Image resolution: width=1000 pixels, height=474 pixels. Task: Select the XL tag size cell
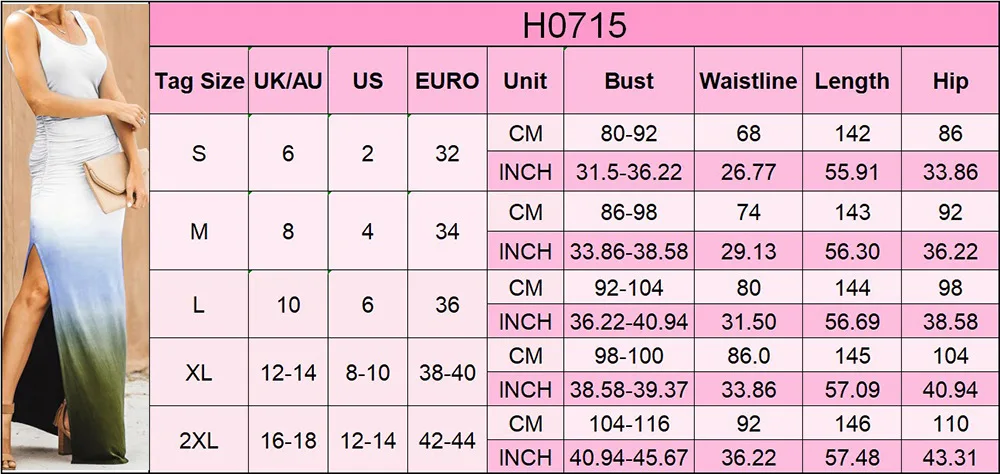pos(199,373)
